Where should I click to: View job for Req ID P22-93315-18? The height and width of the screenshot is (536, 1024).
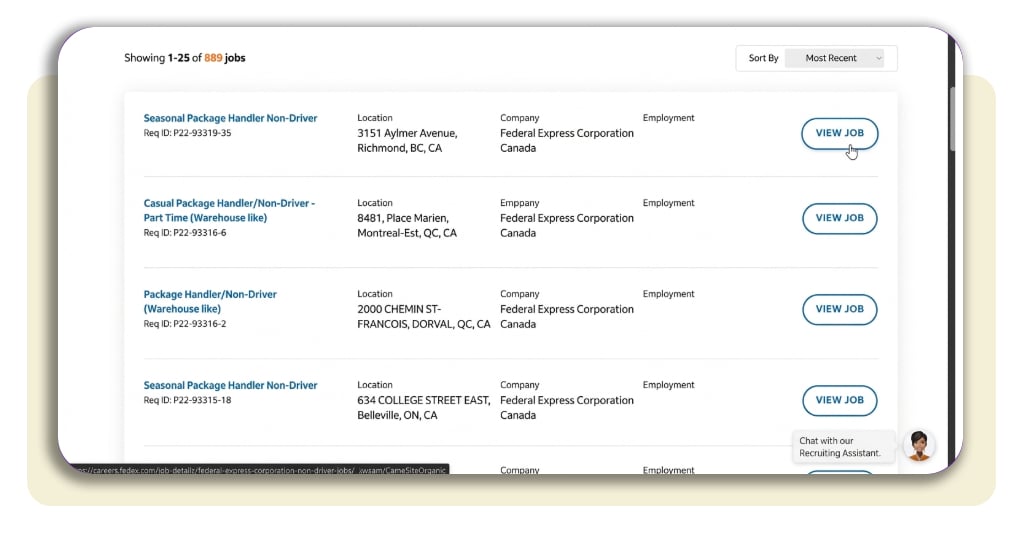(x=839, y=400)
